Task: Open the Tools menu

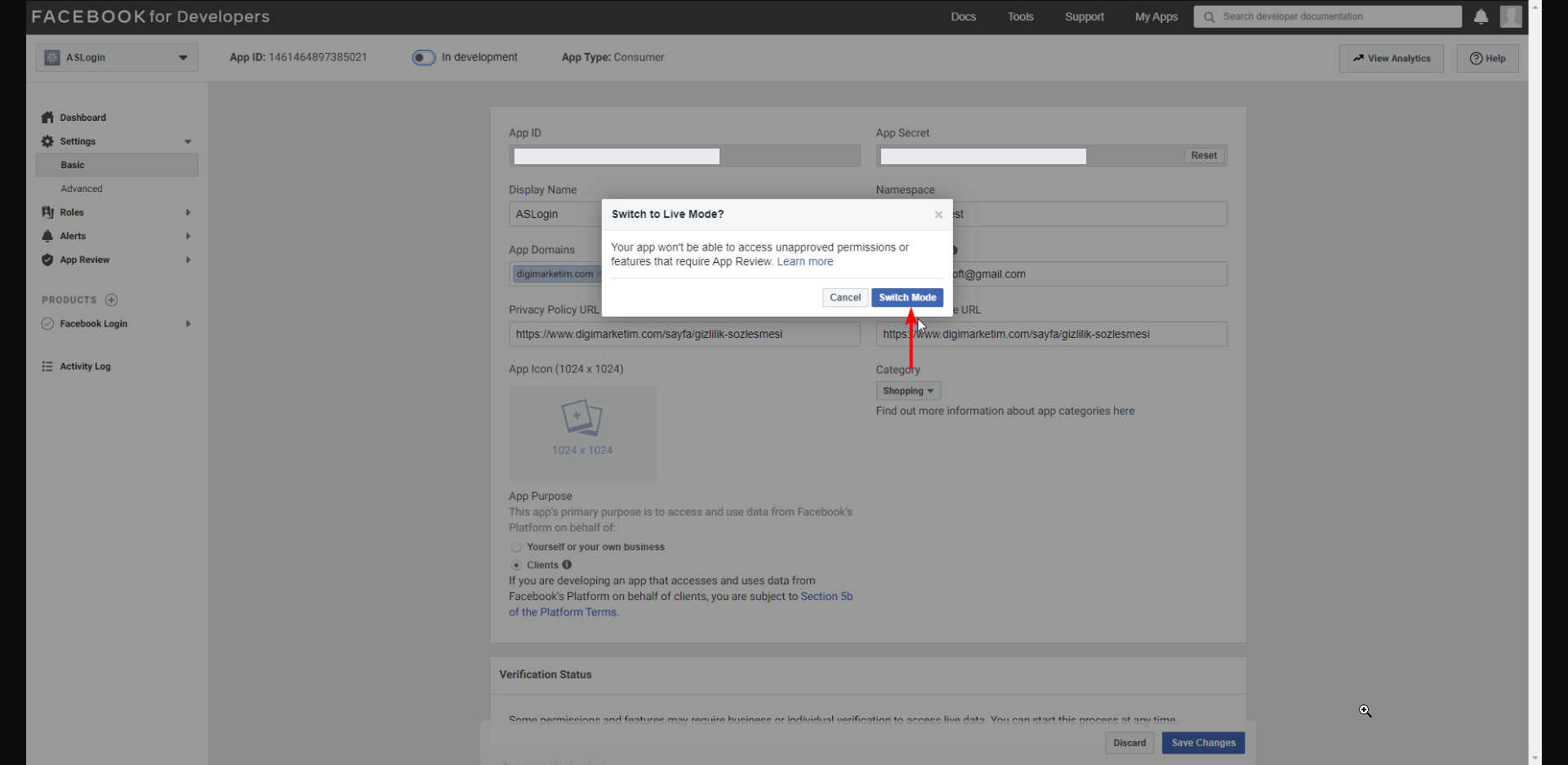Action: [1020, 16]
